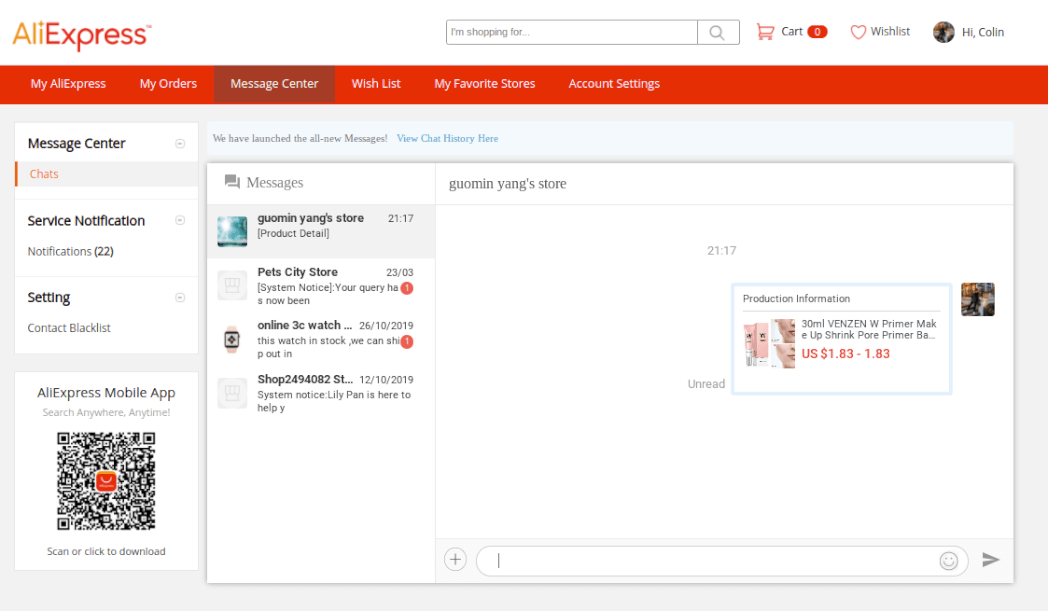
Task: Open My Orders tab
Action: 168,84
